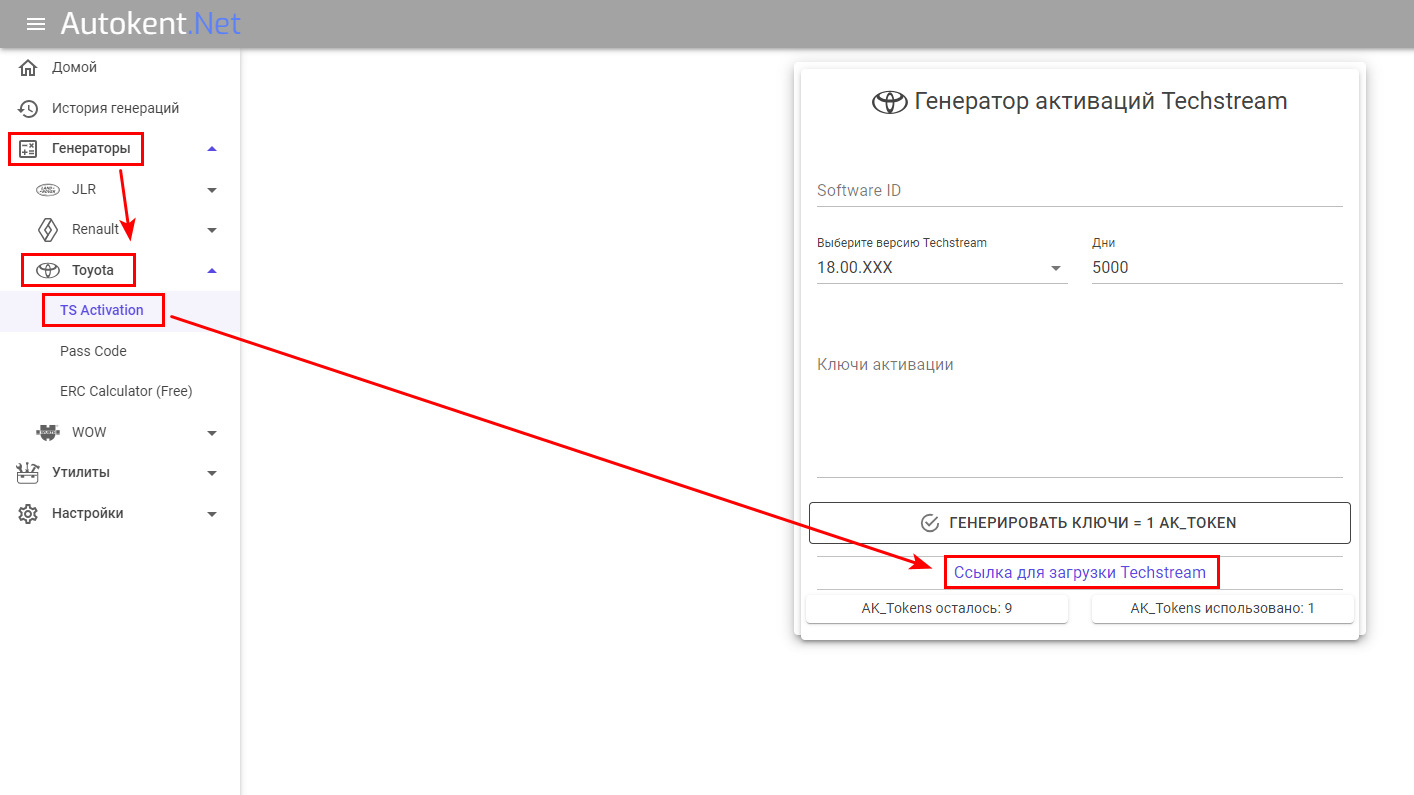Click the Land Rover logo icon
The height and width of the screenshot is (795, 1414).
48,190
